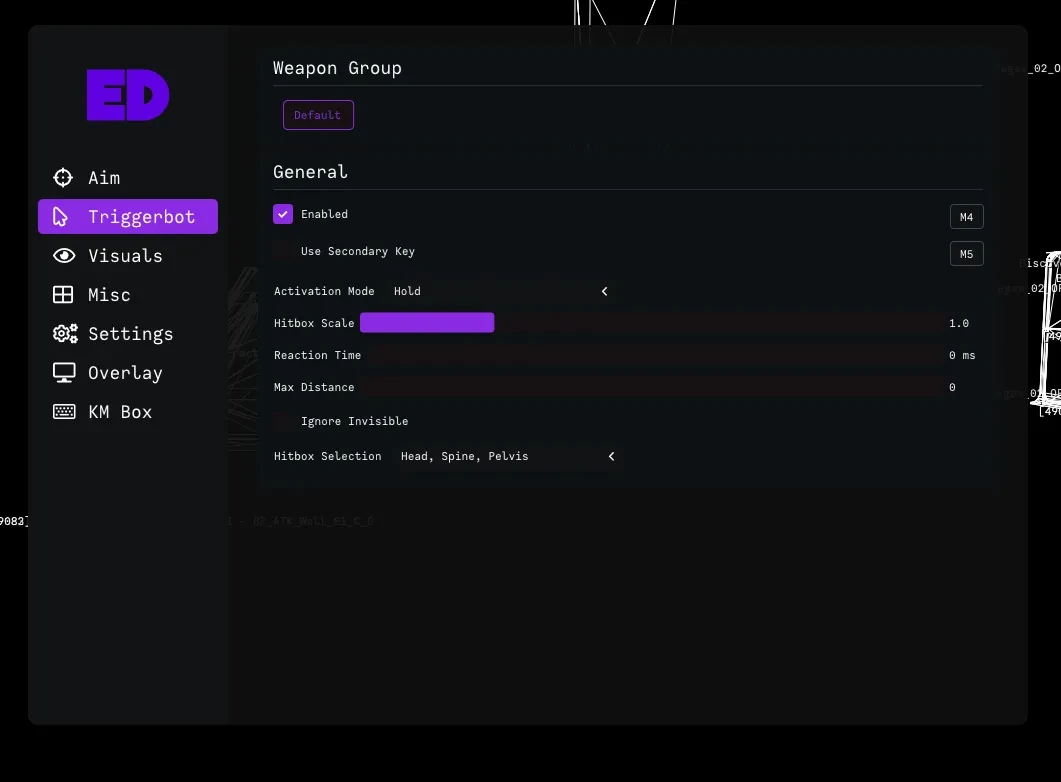
Task: Select the Default weapon group button
Action: point(318,115)
